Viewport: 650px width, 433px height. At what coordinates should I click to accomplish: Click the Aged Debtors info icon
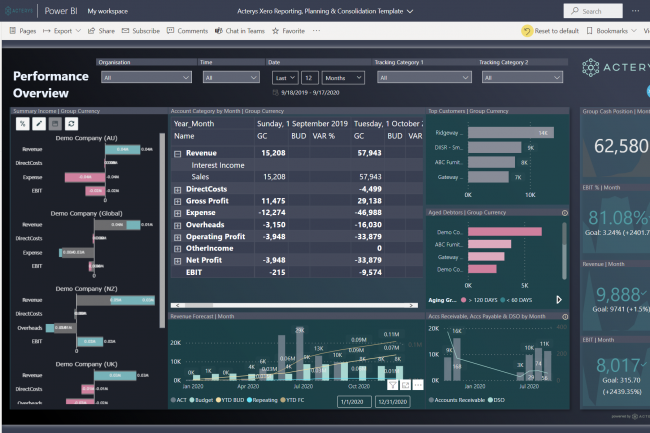point(565,213)
